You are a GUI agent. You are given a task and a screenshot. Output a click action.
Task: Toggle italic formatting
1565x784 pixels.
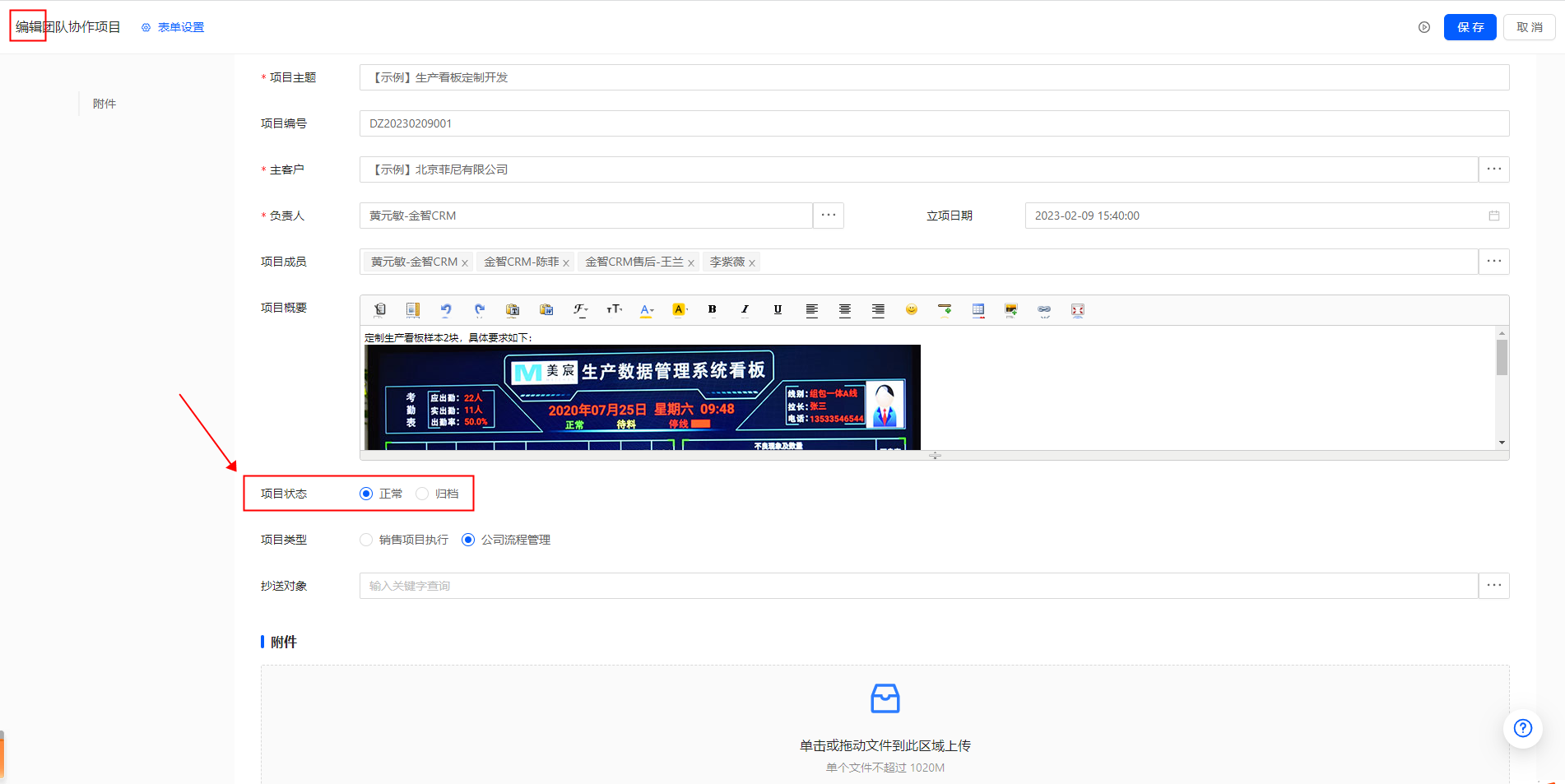click(x=745, y=310)
